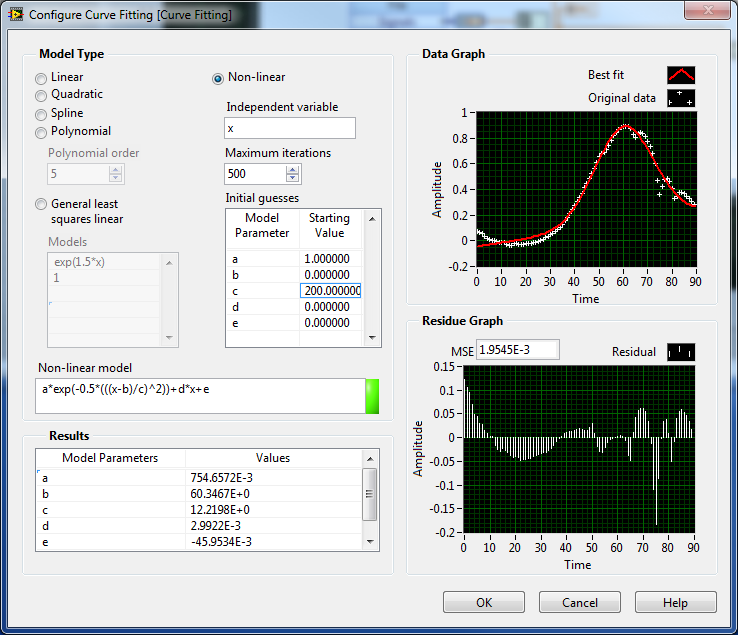738x635 pixels.
Task: Click the Values column header in Results
Action: (x=273, y=458)
